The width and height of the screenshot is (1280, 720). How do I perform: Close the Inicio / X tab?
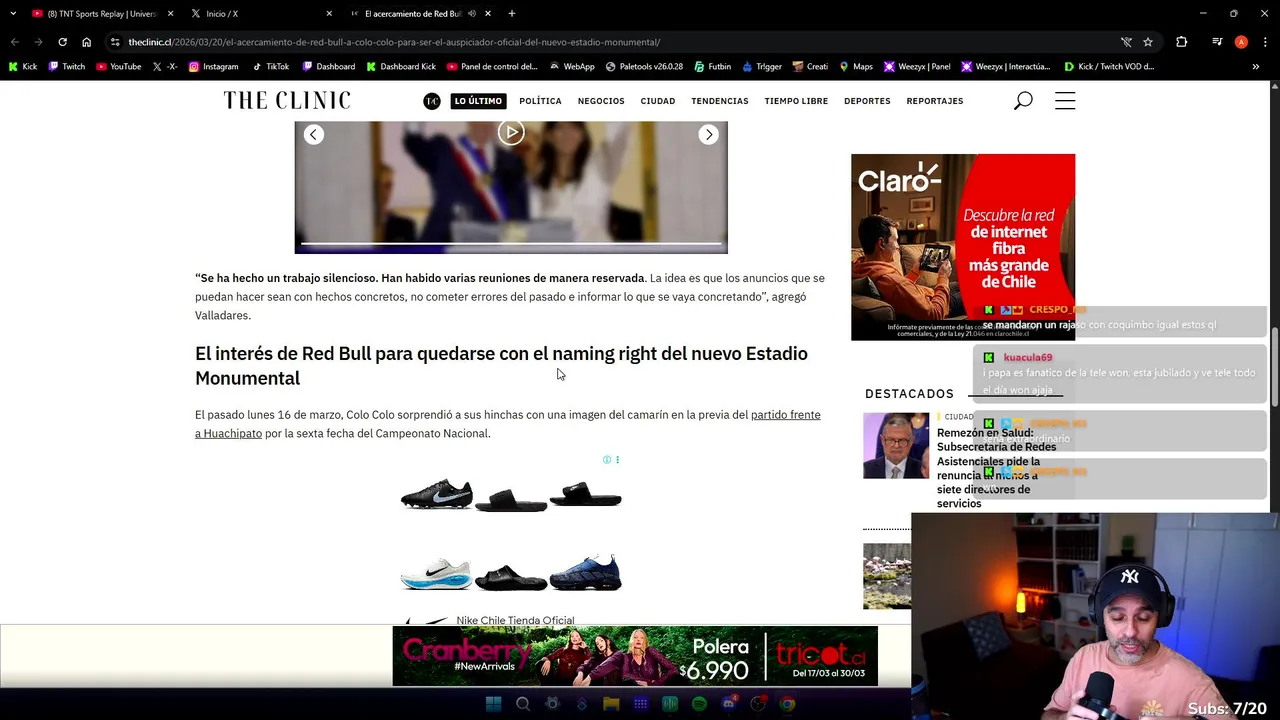coord(329,14)
